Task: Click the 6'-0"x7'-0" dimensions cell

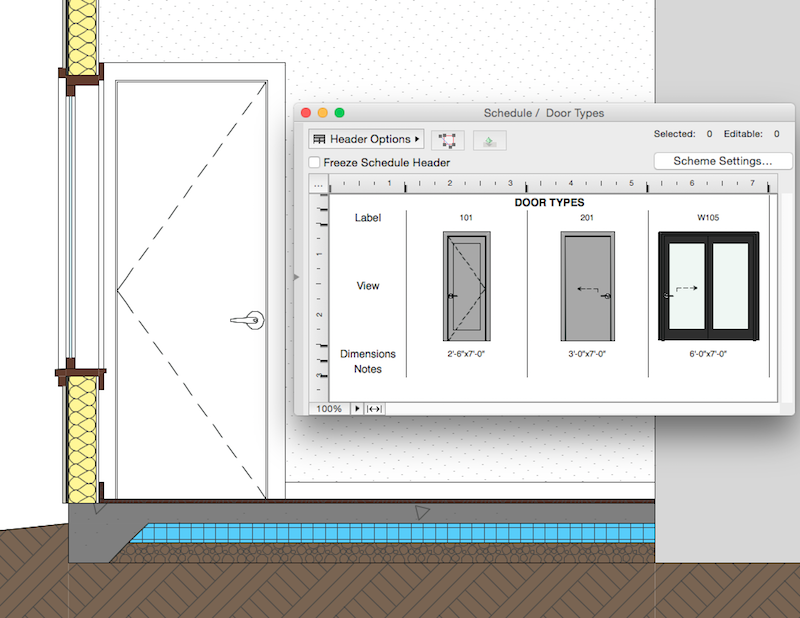Action: click(708, 354)
